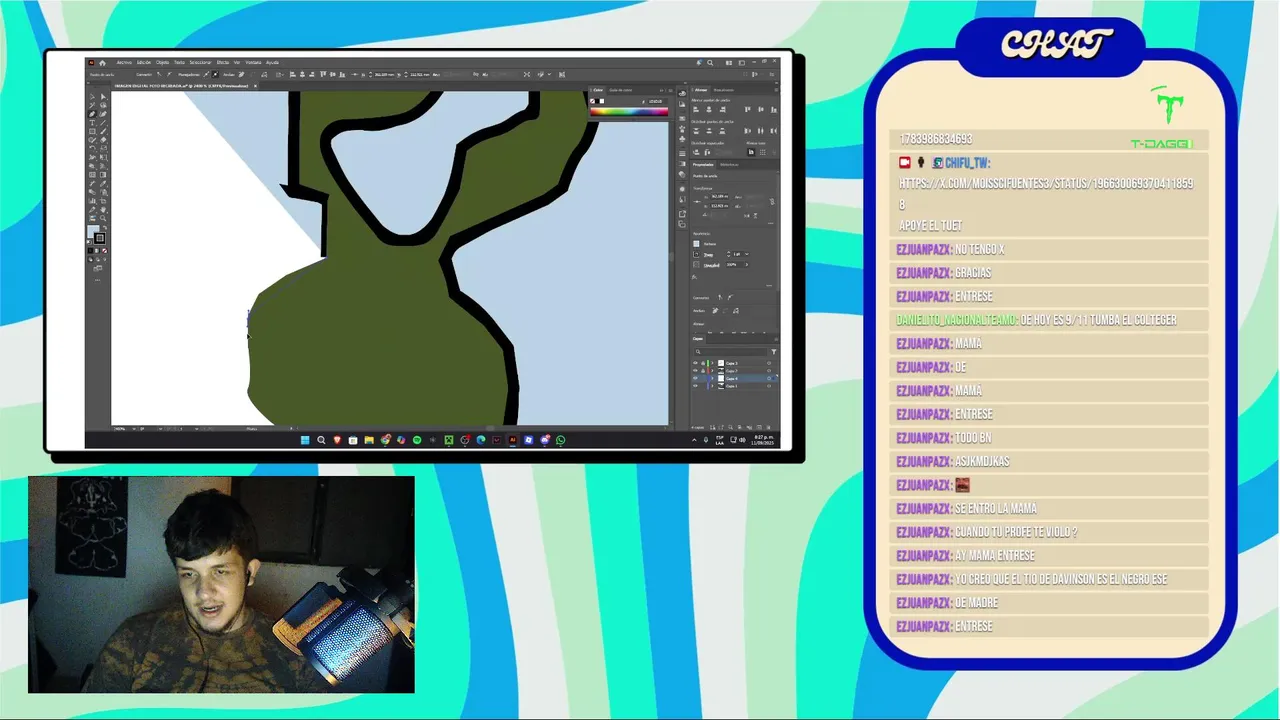1280x720 pixels.
Task: Click the Illustrator icon in taskbar
Action: point(512,440)
